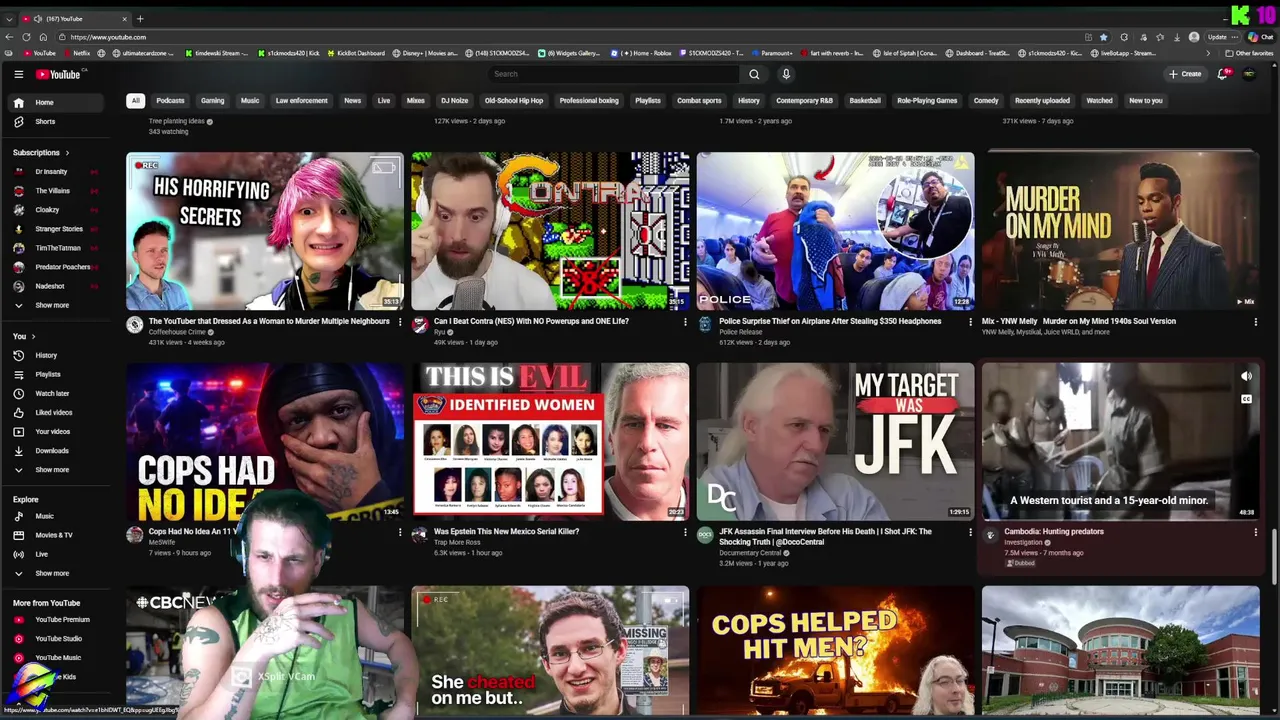Open options for Epstein New Mexico video
The image size is (1280, 720).
pos(685,532)
